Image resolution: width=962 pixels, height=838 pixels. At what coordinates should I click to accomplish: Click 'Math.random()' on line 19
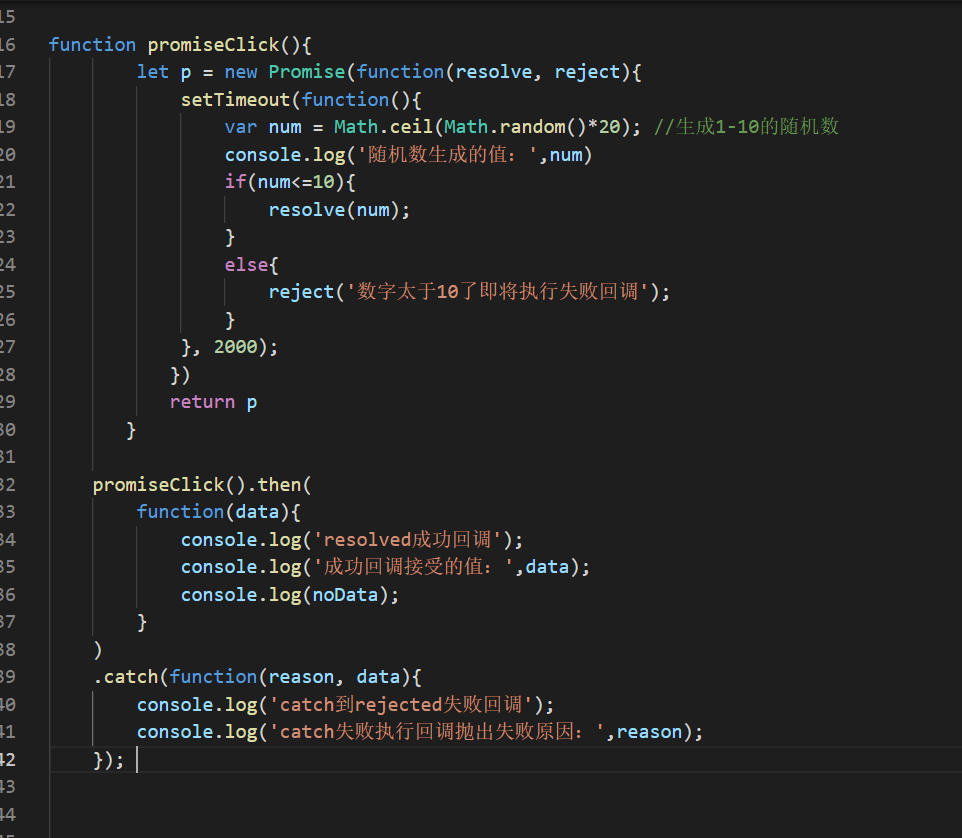515,127
